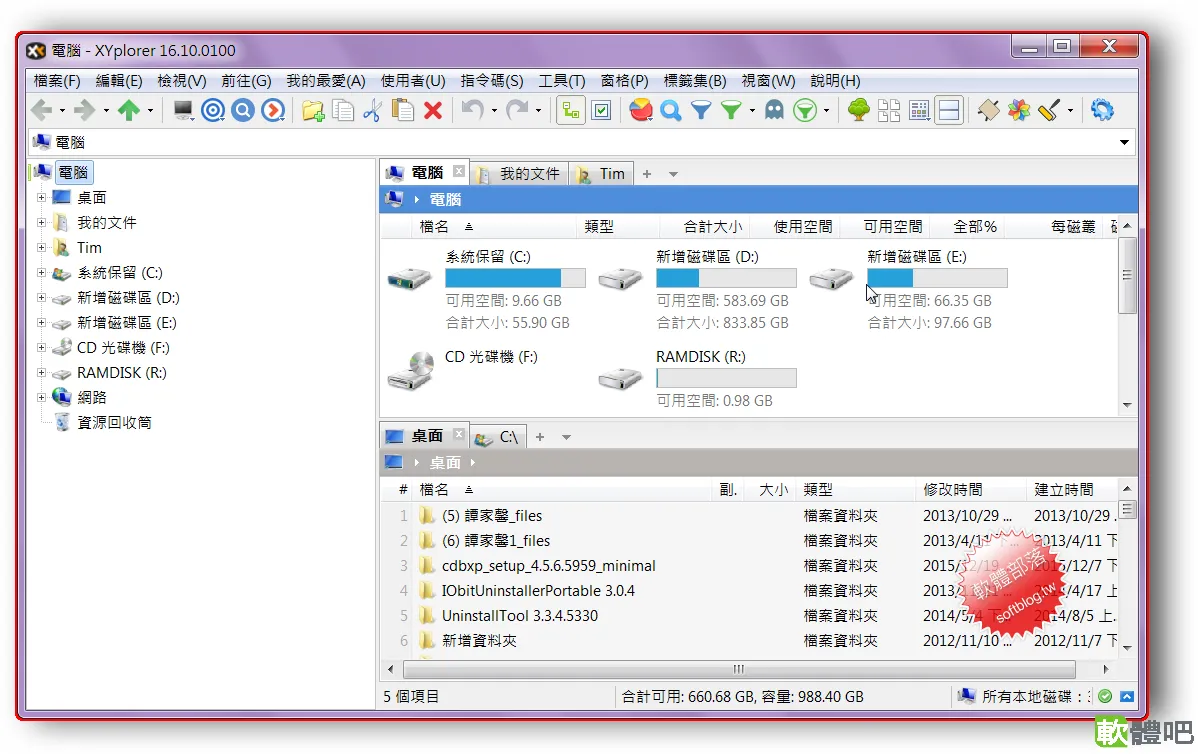This screenshot has height=754, width=1198.
Task: Open the tab list dropdown of lower pane
Action: 566,437
